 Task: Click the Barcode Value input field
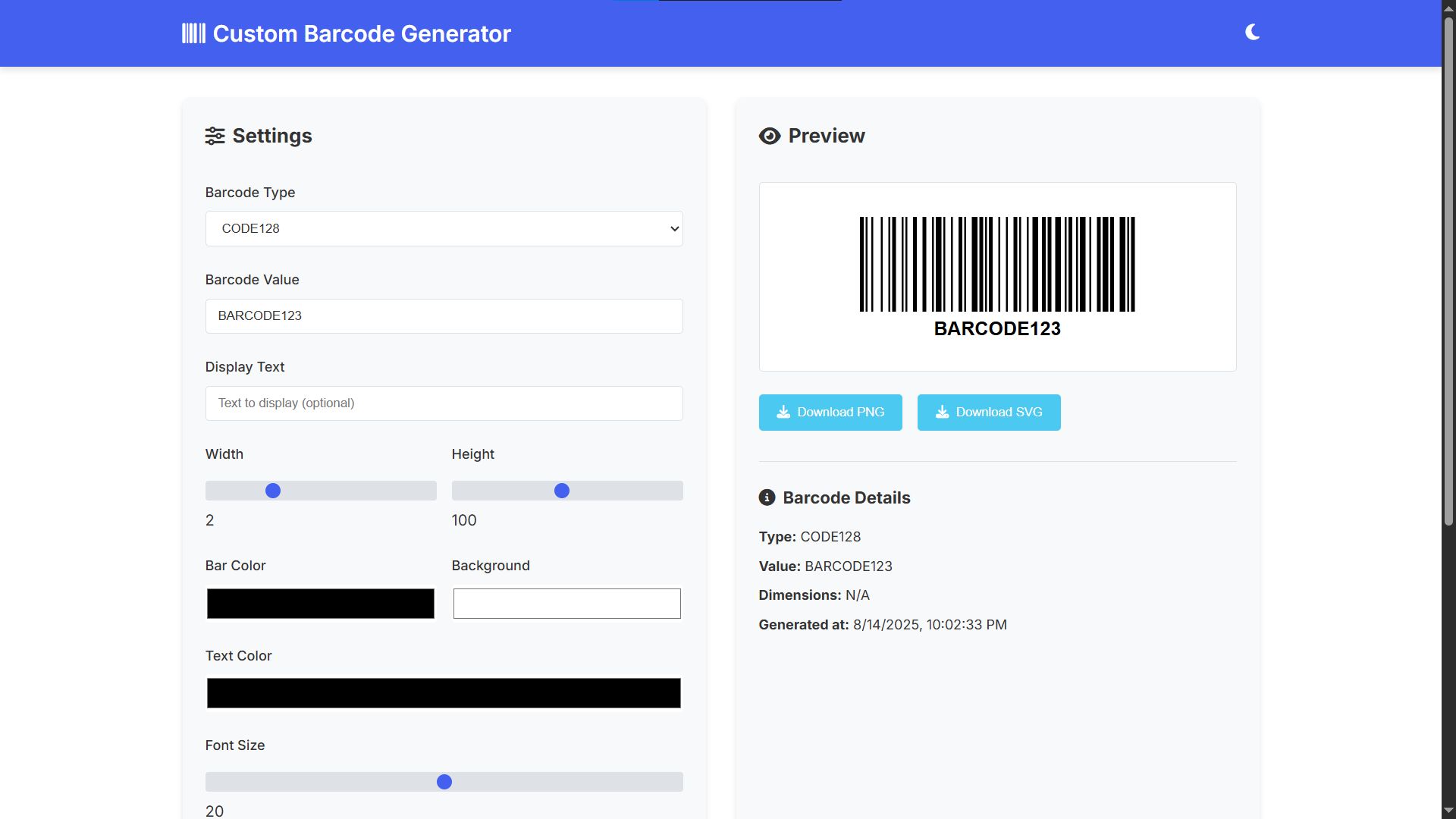tap(444, 315)
